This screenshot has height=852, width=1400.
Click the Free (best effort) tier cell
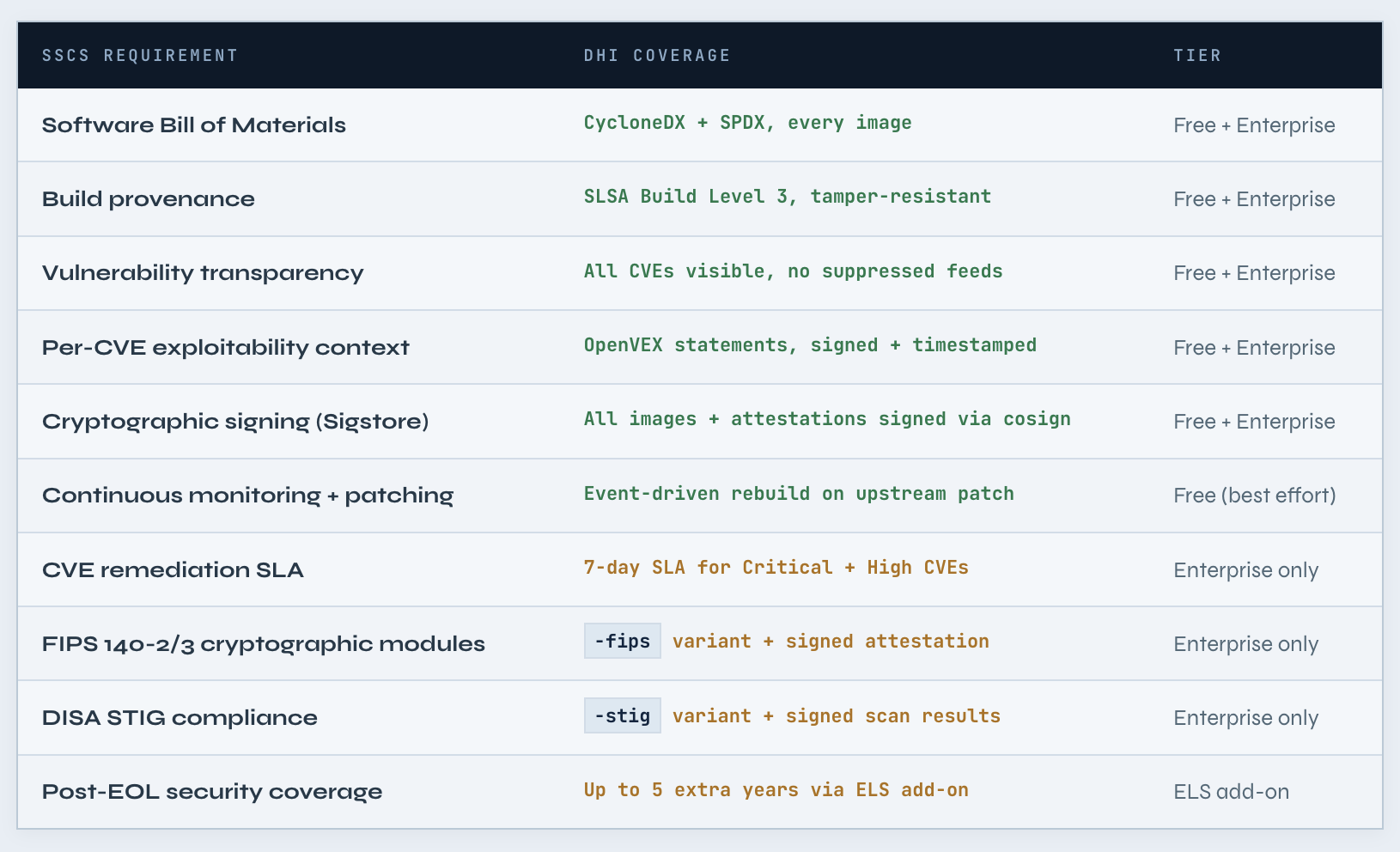click(x=1254, y=496)
